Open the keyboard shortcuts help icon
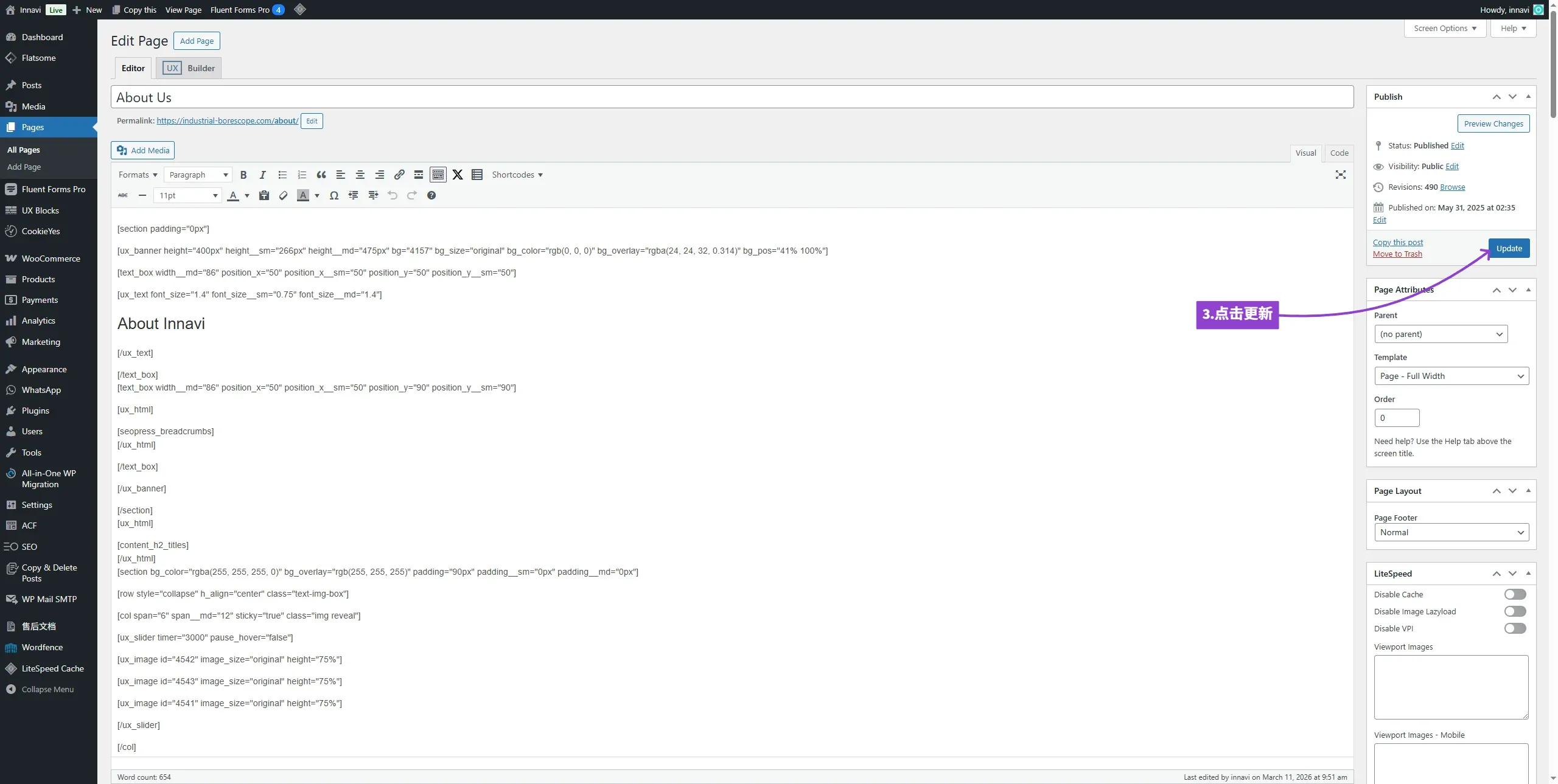Image resolution: width=1558 pixels, height=784 pixels. tap(431, 196)
